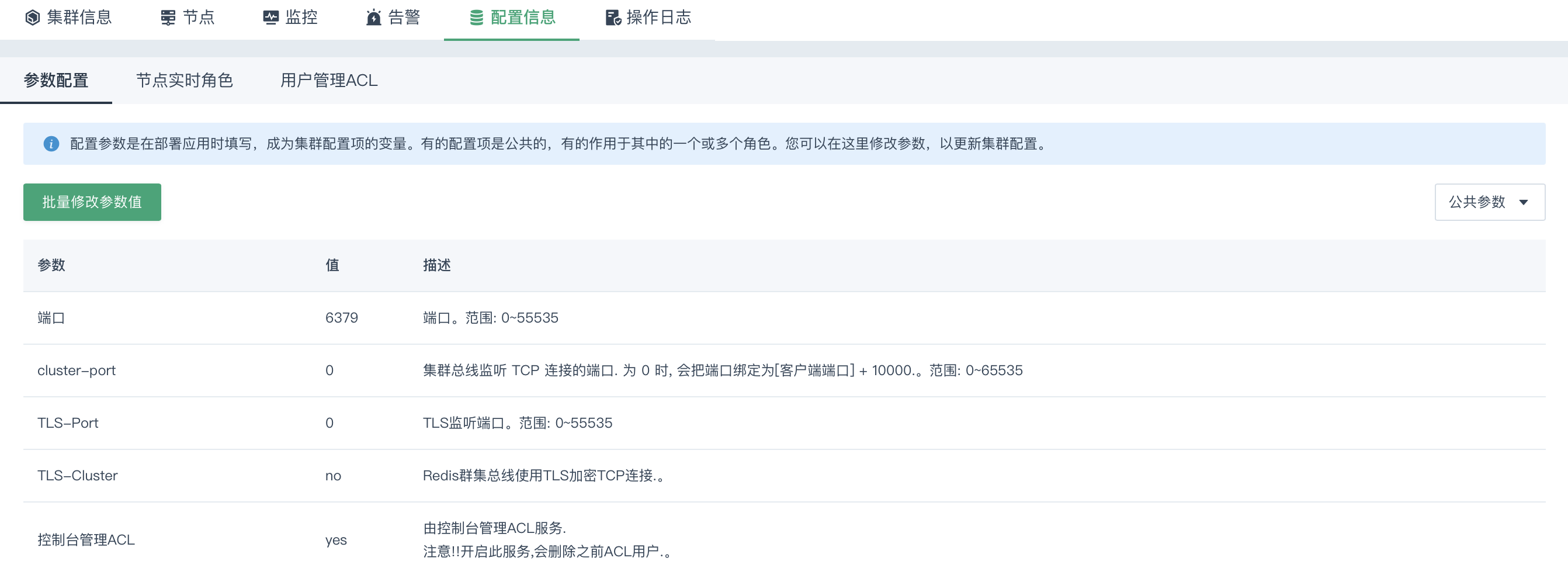Expand the 公共参数 dropdown

(1490, 202)
